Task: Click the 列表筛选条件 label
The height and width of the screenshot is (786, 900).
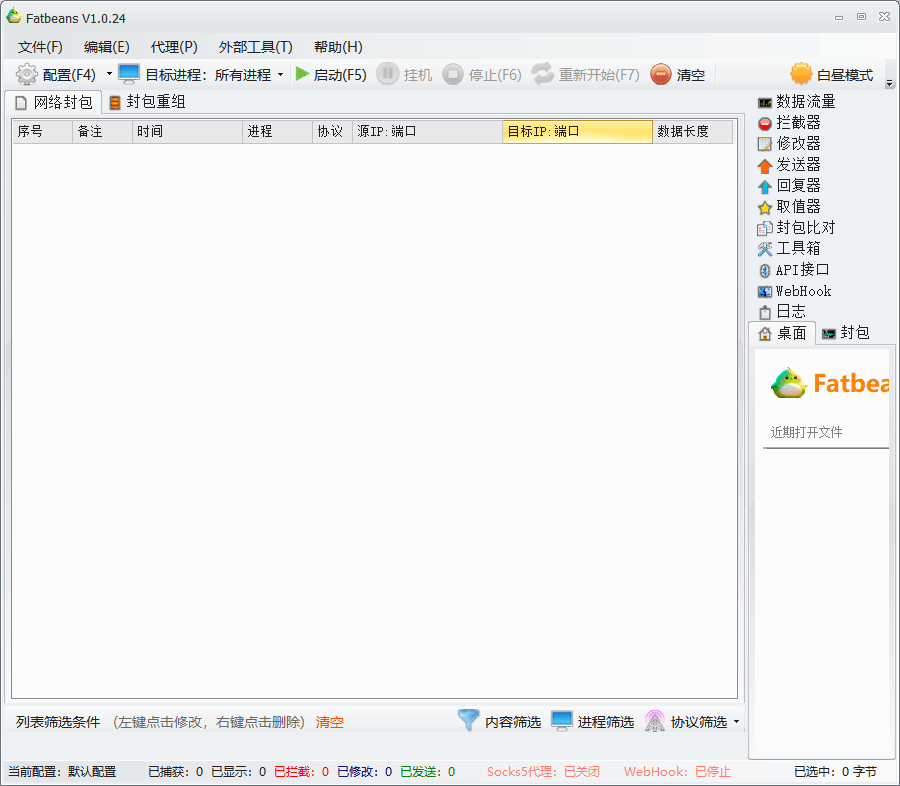Action: 58,722
